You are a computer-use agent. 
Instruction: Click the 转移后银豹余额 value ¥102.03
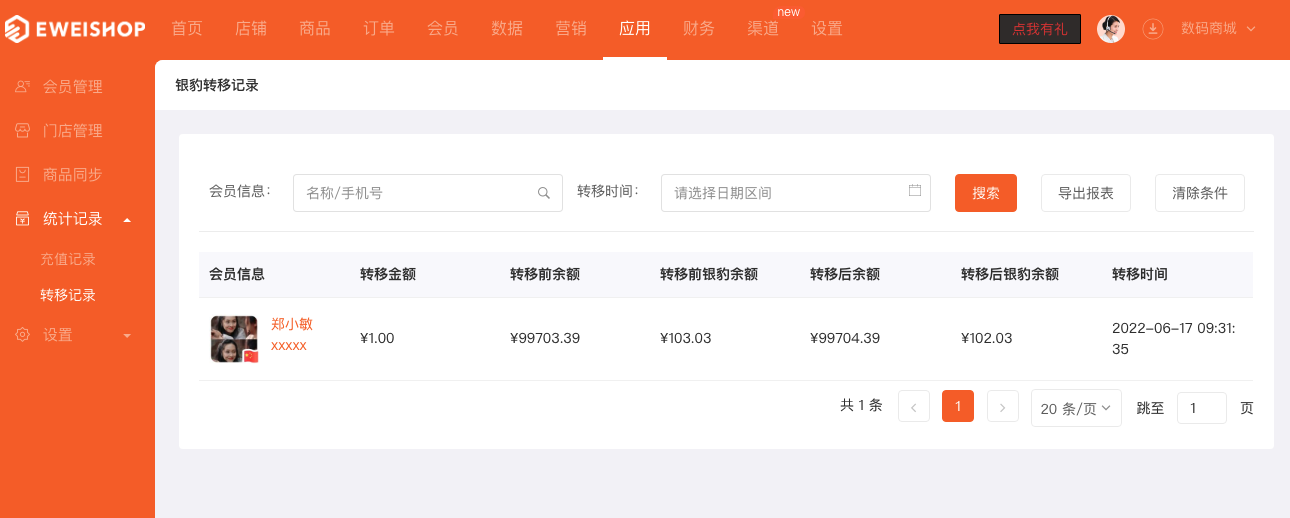tap(987, 338)
